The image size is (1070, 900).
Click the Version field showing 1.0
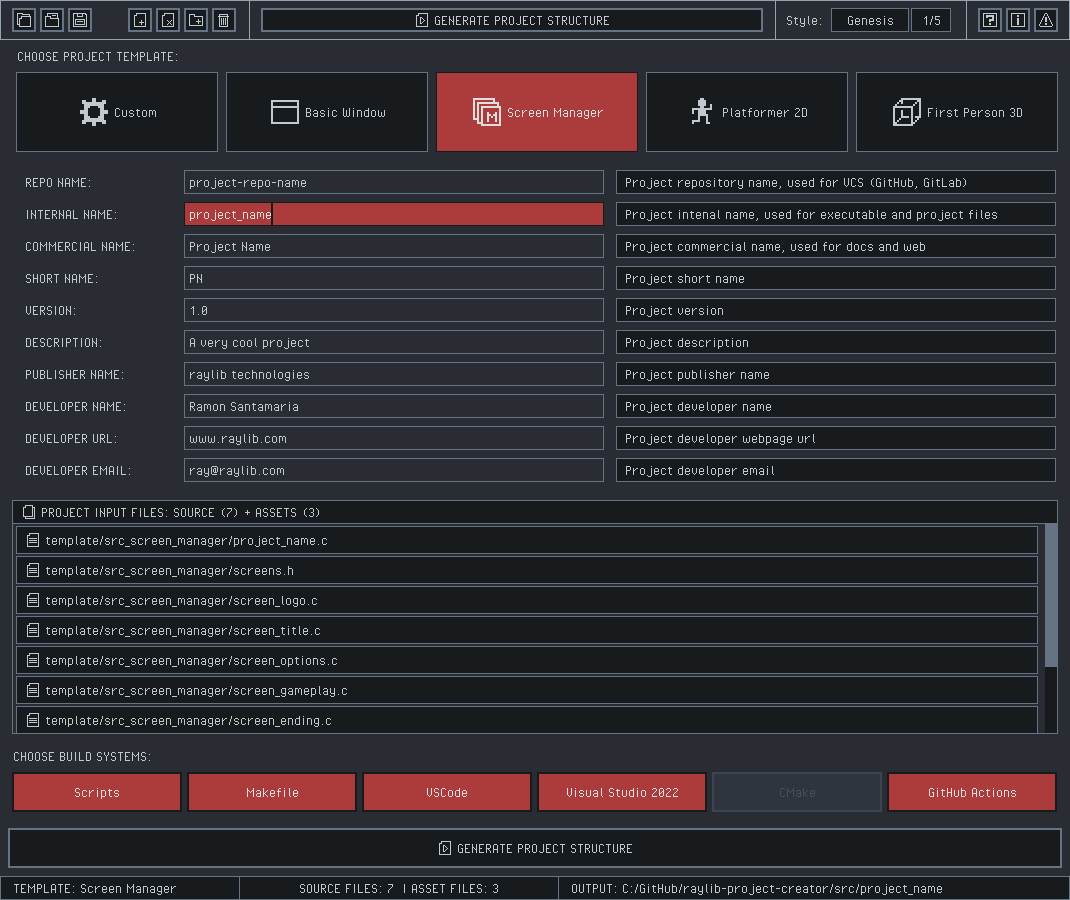pos(394,310)
